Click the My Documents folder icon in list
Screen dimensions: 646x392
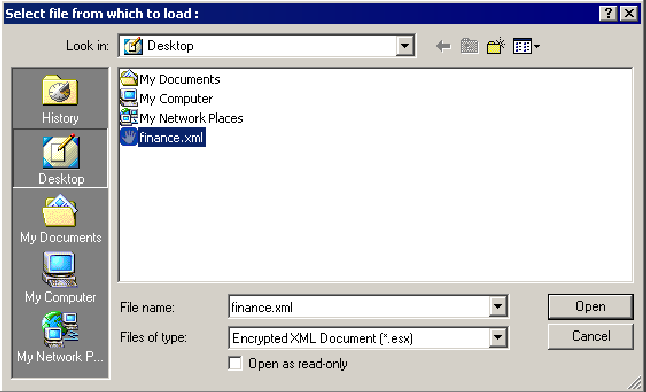click(129, 78)
